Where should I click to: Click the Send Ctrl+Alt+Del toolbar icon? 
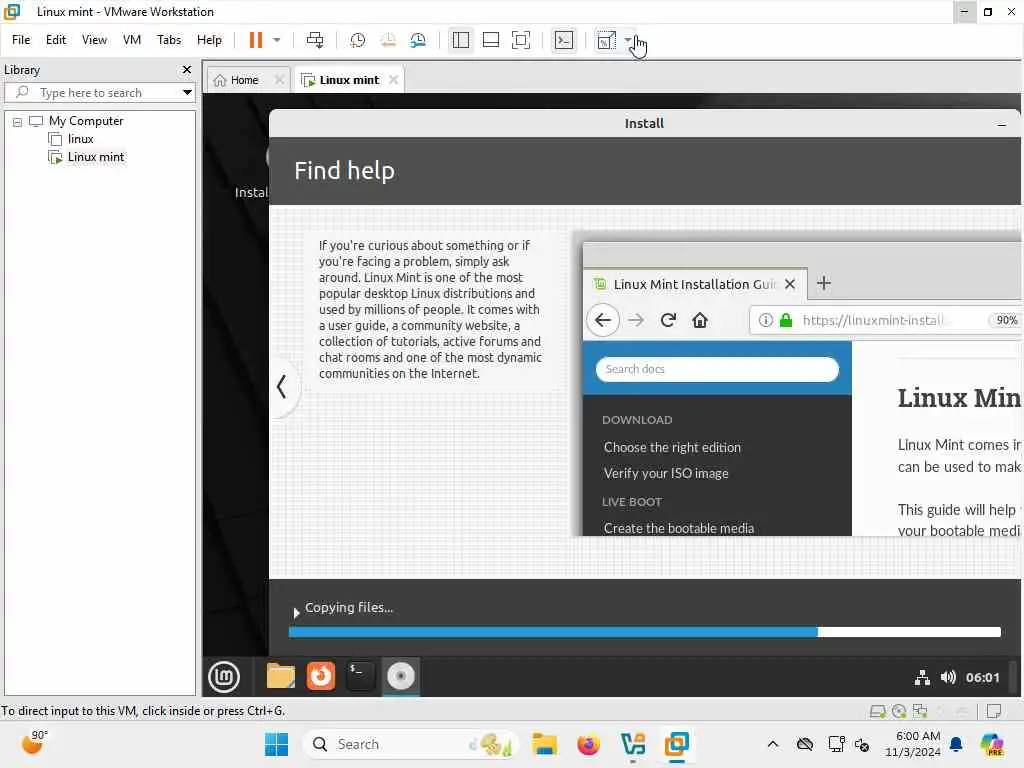(x=315, y=40)
